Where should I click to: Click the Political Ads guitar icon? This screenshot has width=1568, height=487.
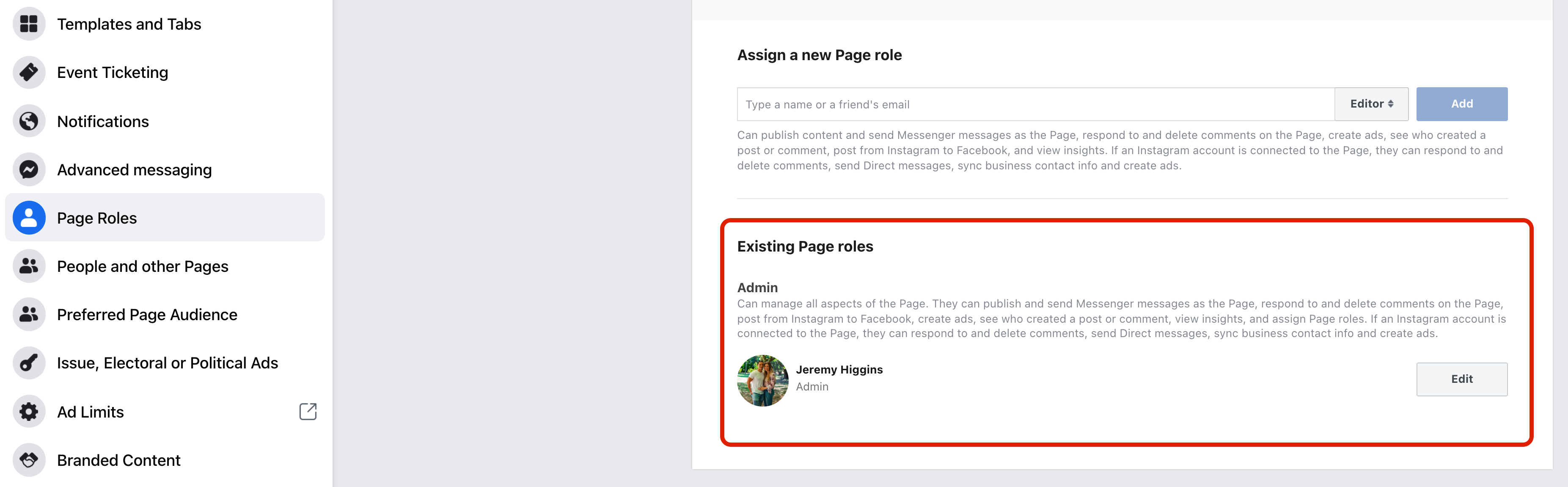click(29, 362)
